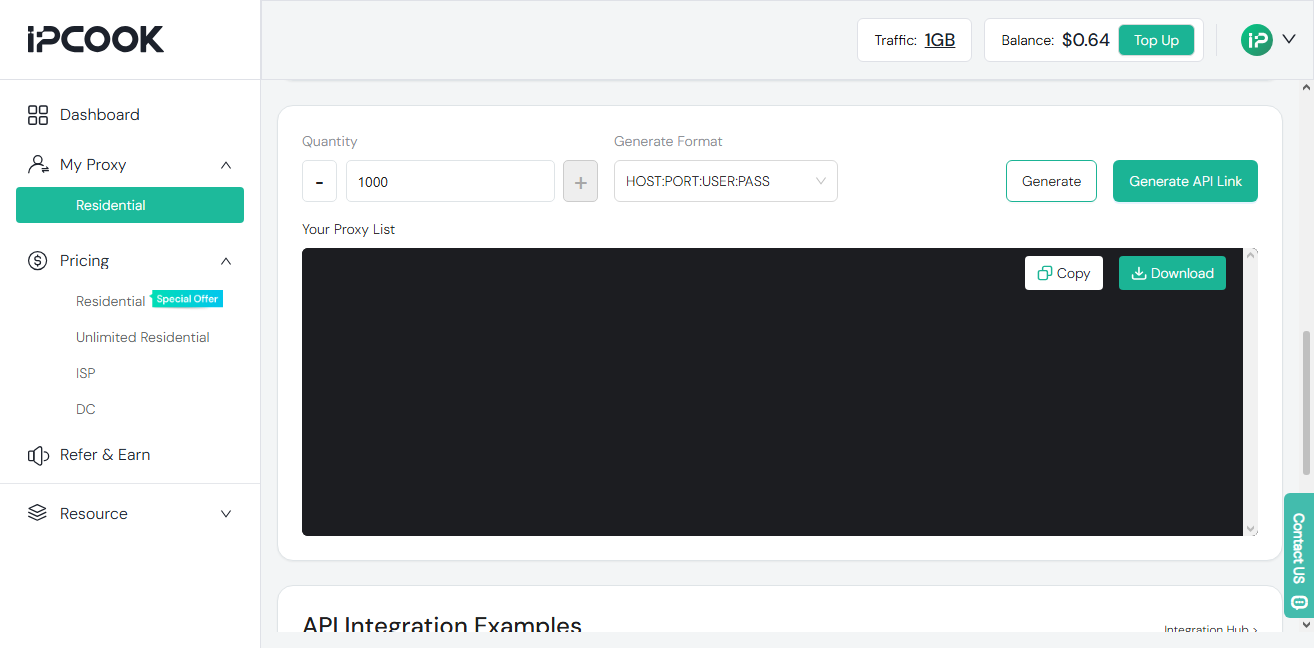Open the Generate Format dropdown
This screenshot has width=1314, height=648.
[726, 181]
